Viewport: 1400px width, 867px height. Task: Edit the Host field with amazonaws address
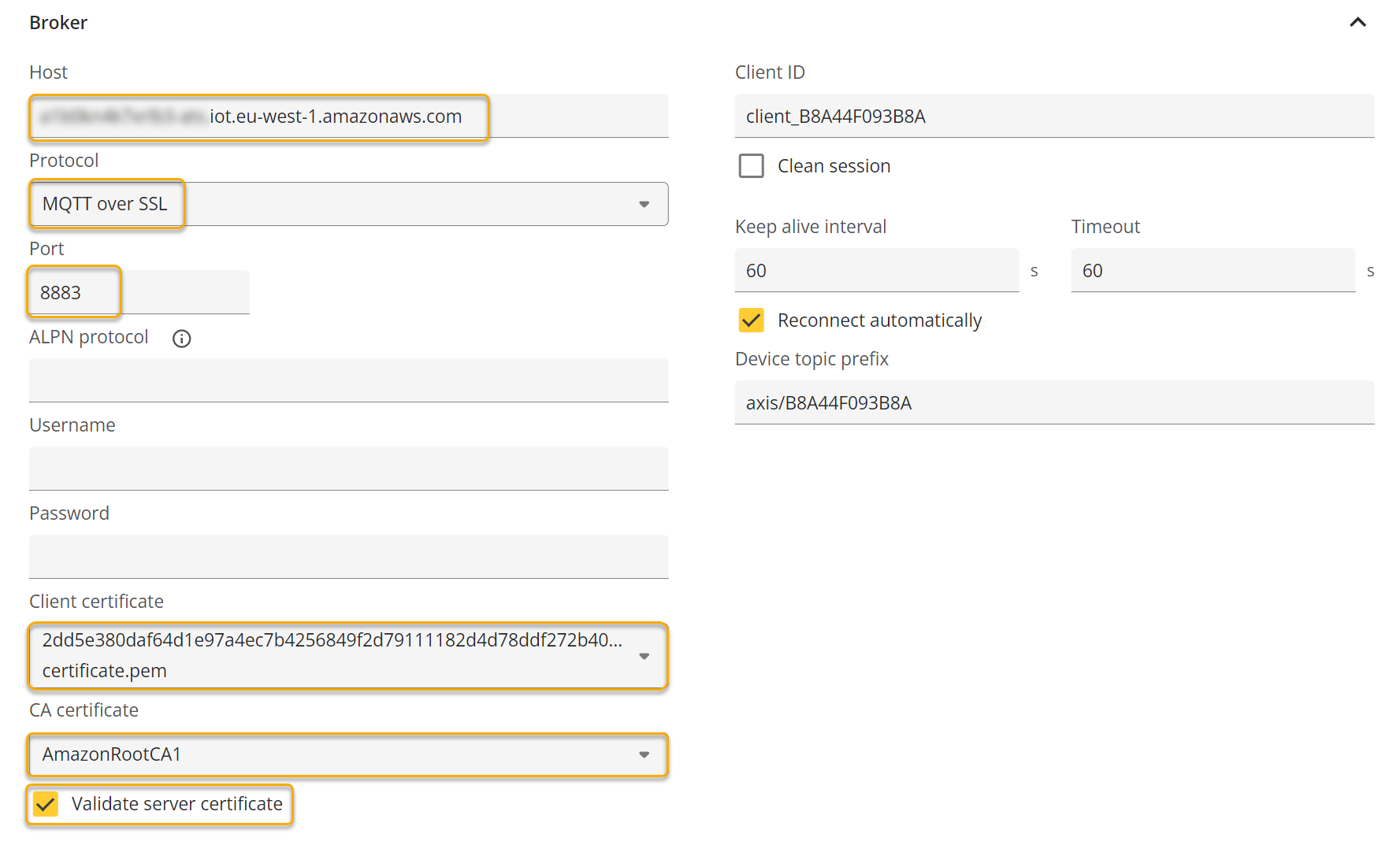(x=349, y=117)
